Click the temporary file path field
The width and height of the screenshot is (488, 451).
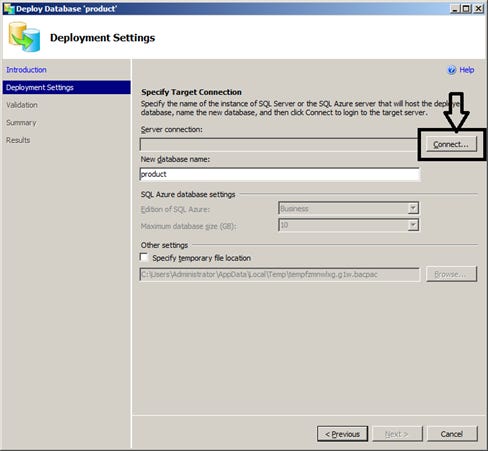pos(279,275)
